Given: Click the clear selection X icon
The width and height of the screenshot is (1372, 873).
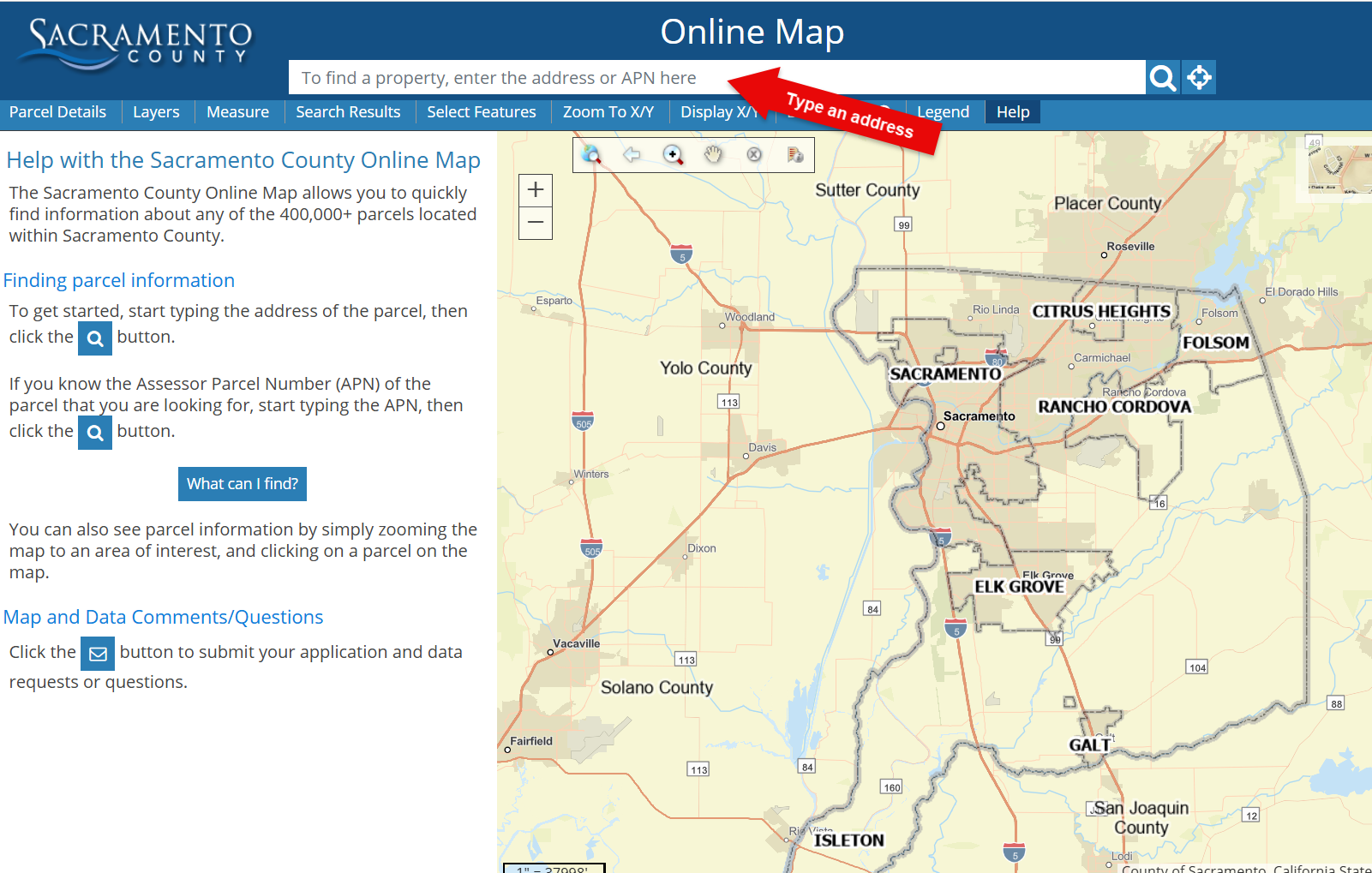Looking at the screenshot, I should (x=754, y=154).
